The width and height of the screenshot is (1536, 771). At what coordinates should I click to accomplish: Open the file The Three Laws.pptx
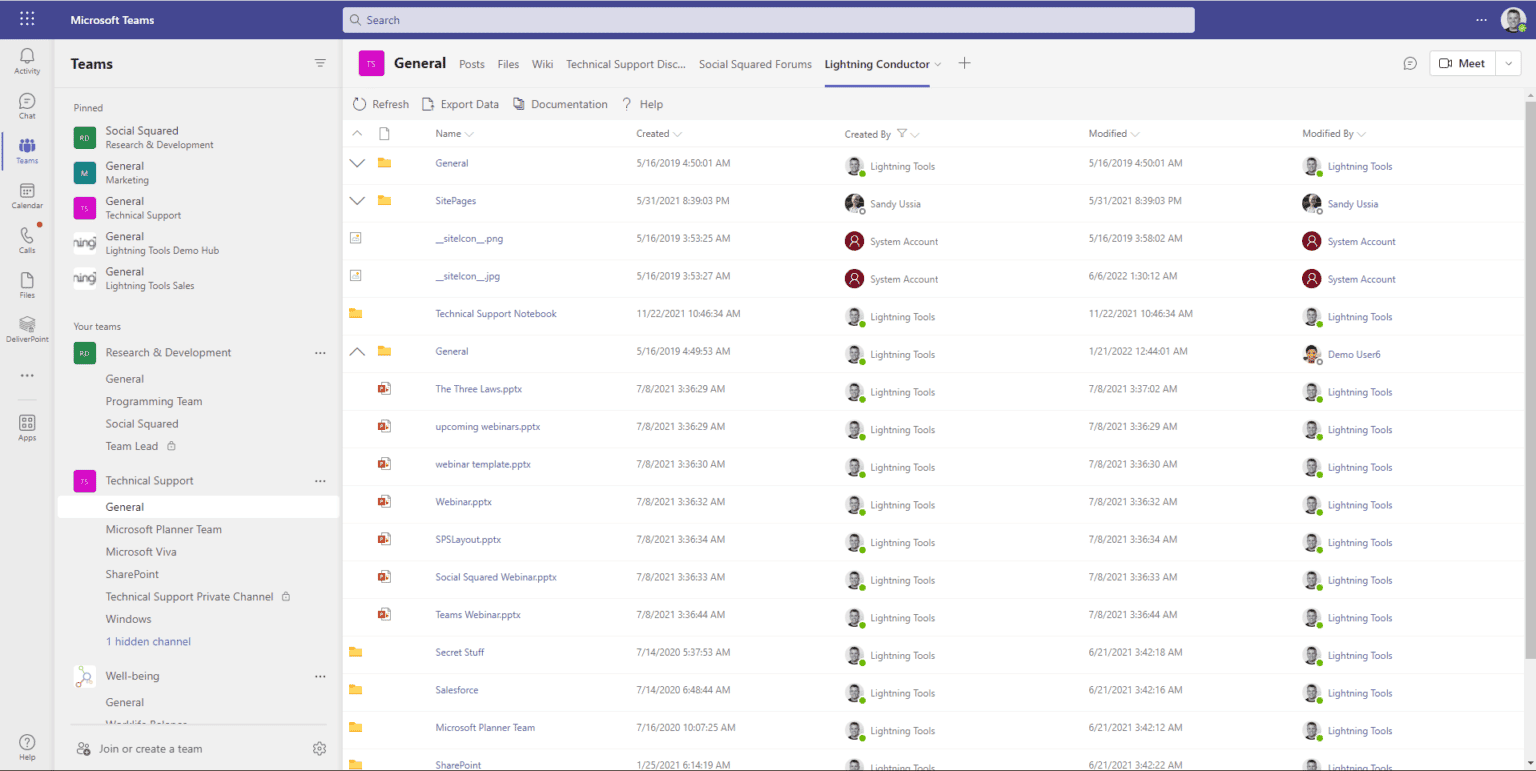478,388
